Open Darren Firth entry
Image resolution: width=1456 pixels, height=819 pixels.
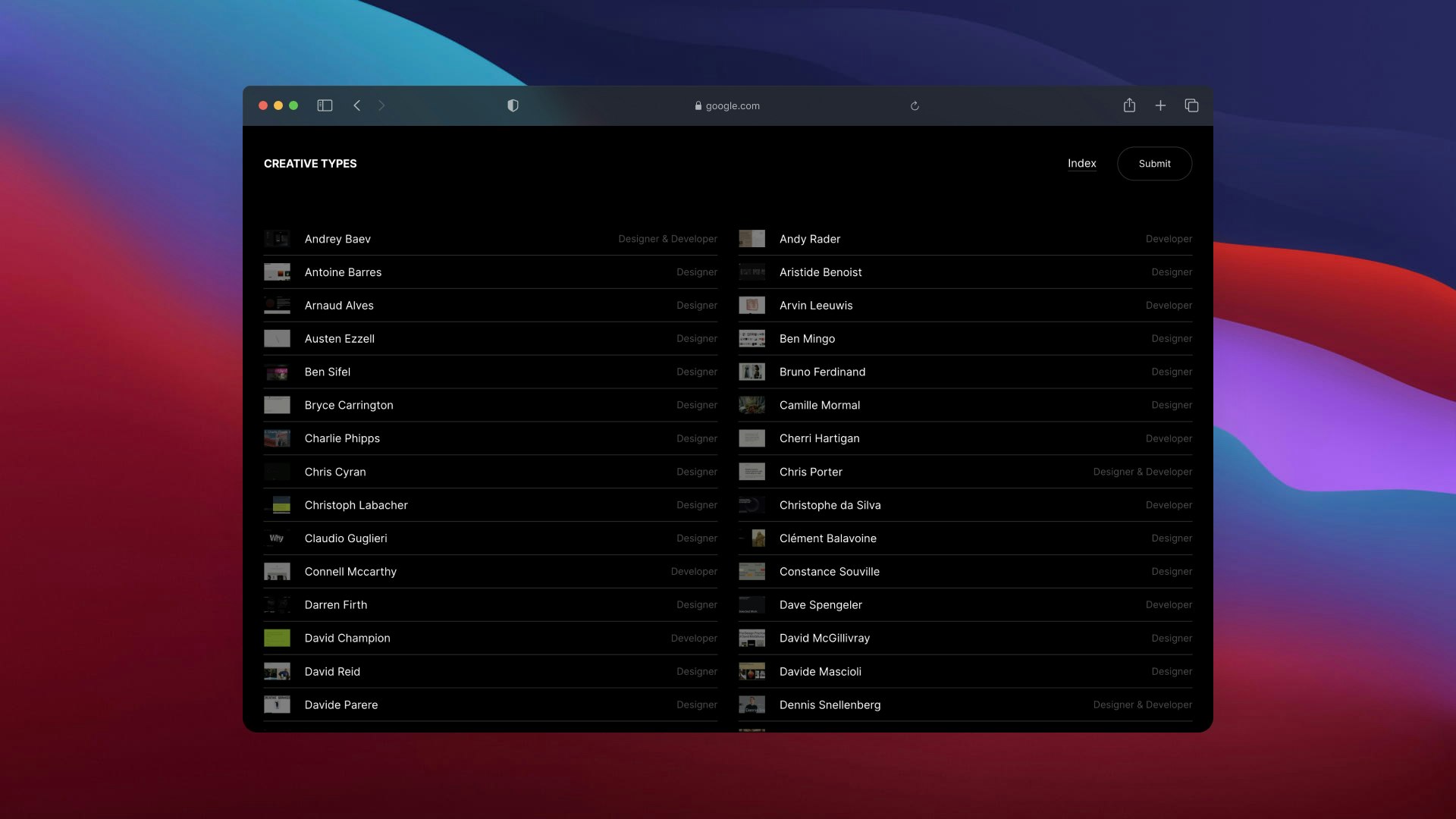click(x=491, y=605)
